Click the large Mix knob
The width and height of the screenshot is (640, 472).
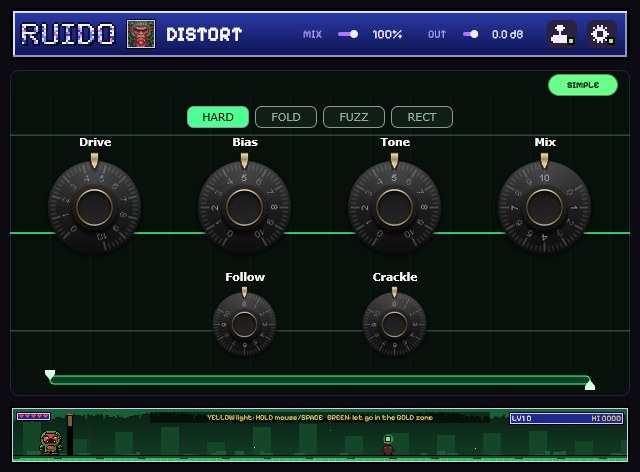(544, 207)
